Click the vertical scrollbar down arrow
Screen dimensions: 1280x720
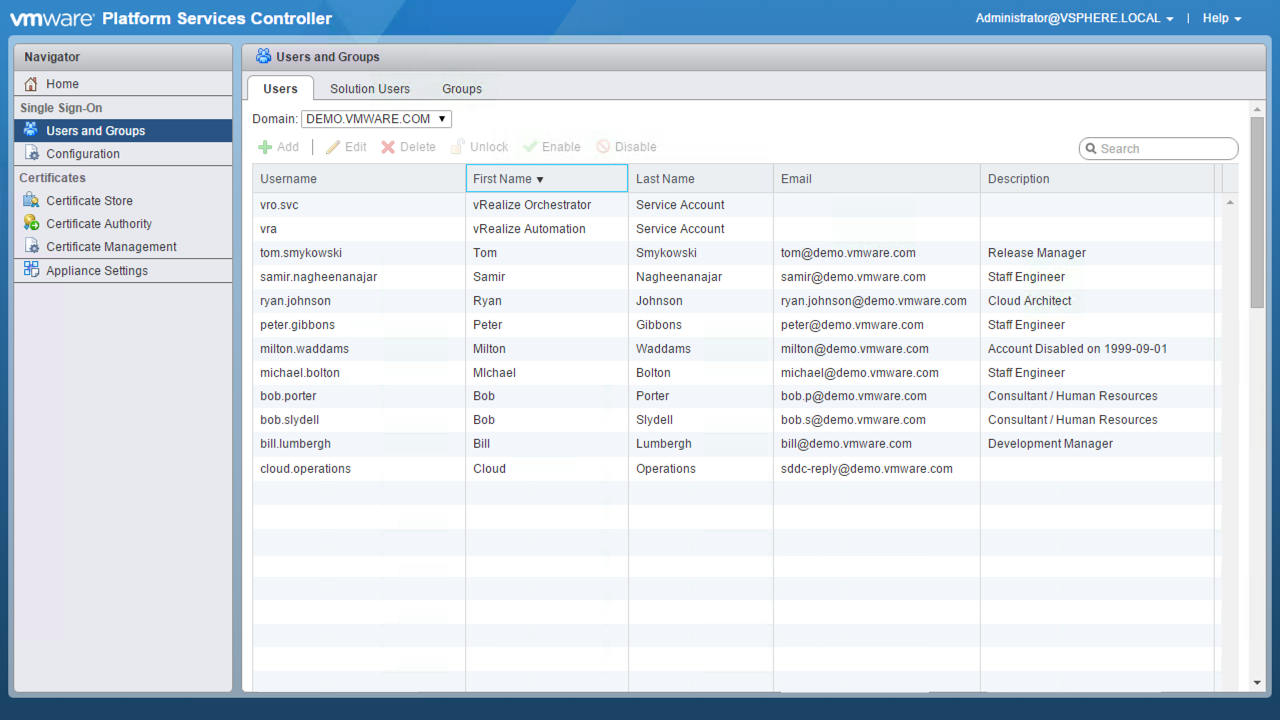pos(1257,683)
